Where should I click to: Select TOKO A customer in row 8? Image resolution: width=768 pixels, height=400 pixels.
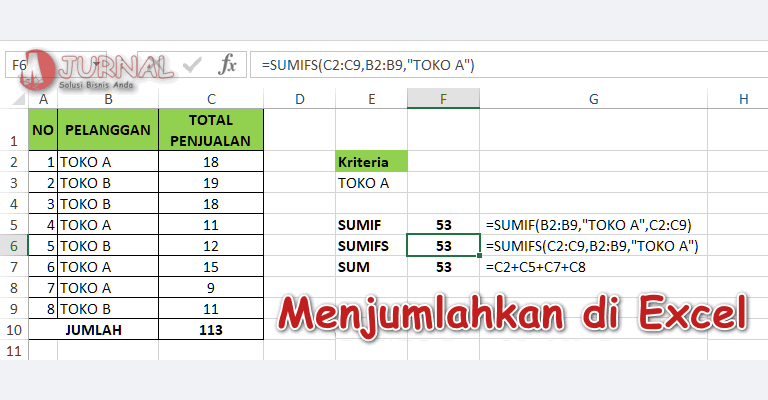pos(108,288)
